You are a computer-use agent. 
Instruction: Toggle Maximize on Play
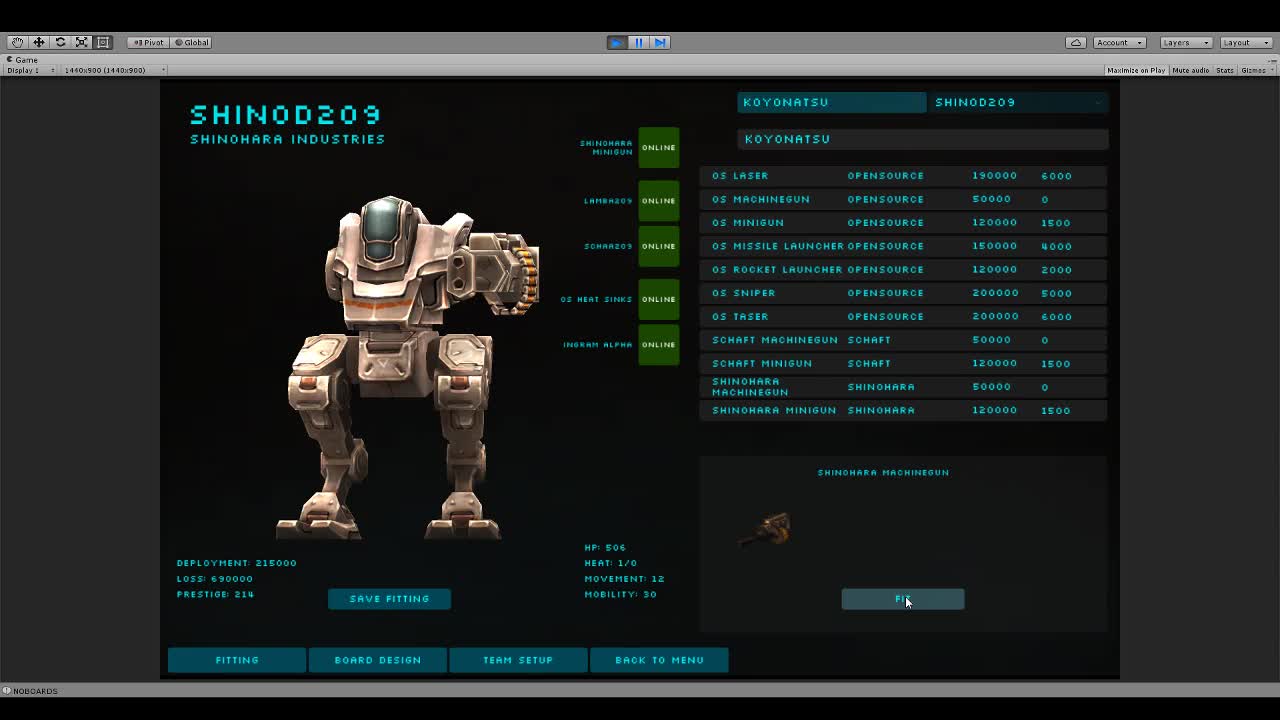click(1135, 70)
